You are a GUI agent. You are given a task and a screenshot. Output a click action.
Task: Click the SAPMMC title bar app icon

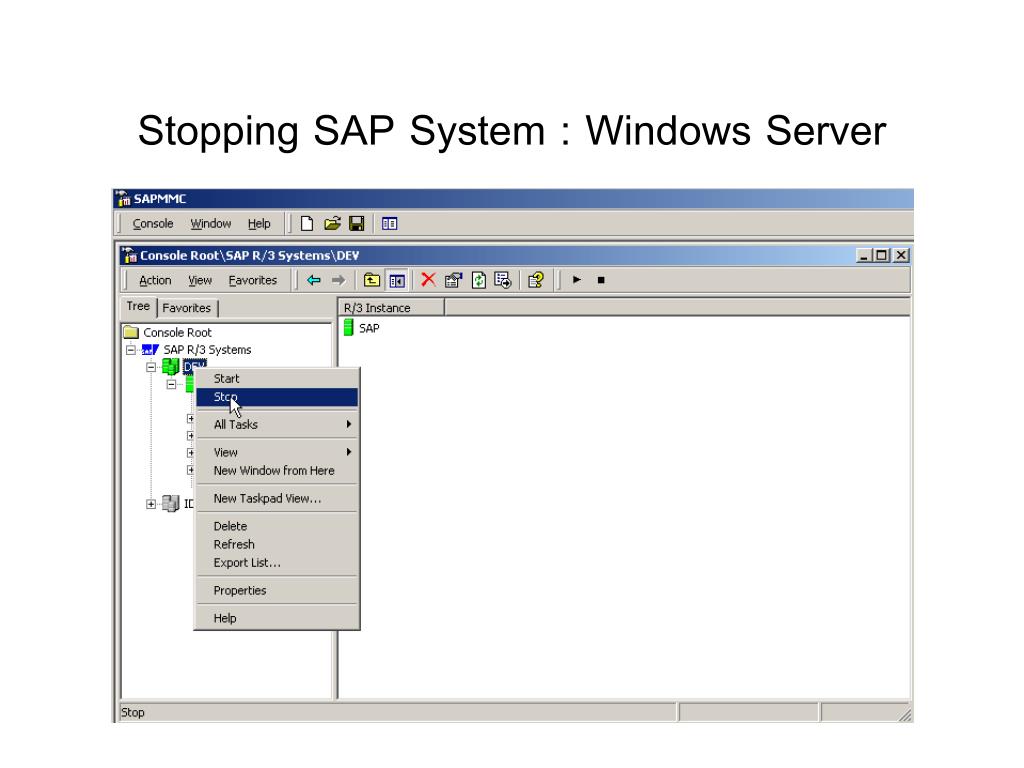(x=122, y=198)
